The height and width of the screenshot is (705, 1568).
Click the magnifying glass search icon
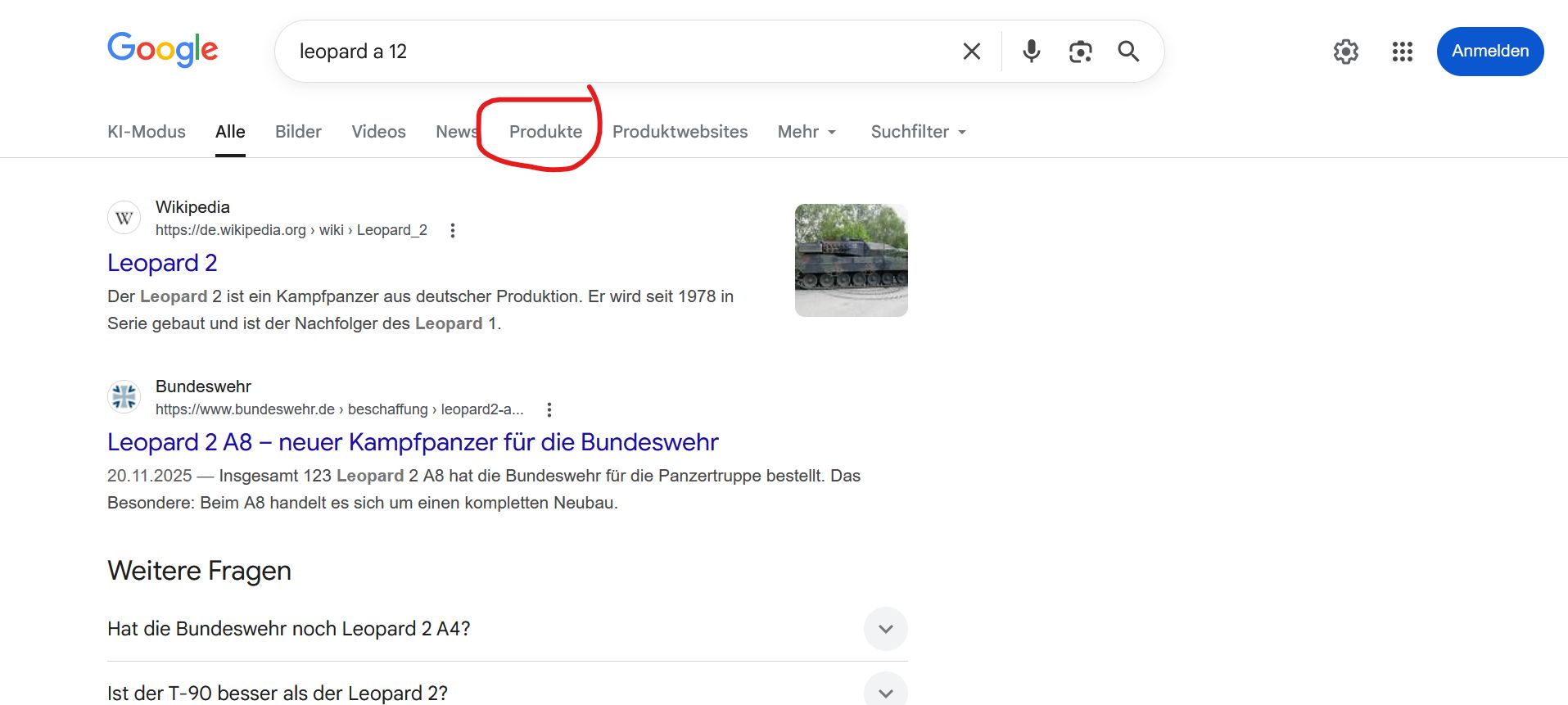(x=1128, y=52)
